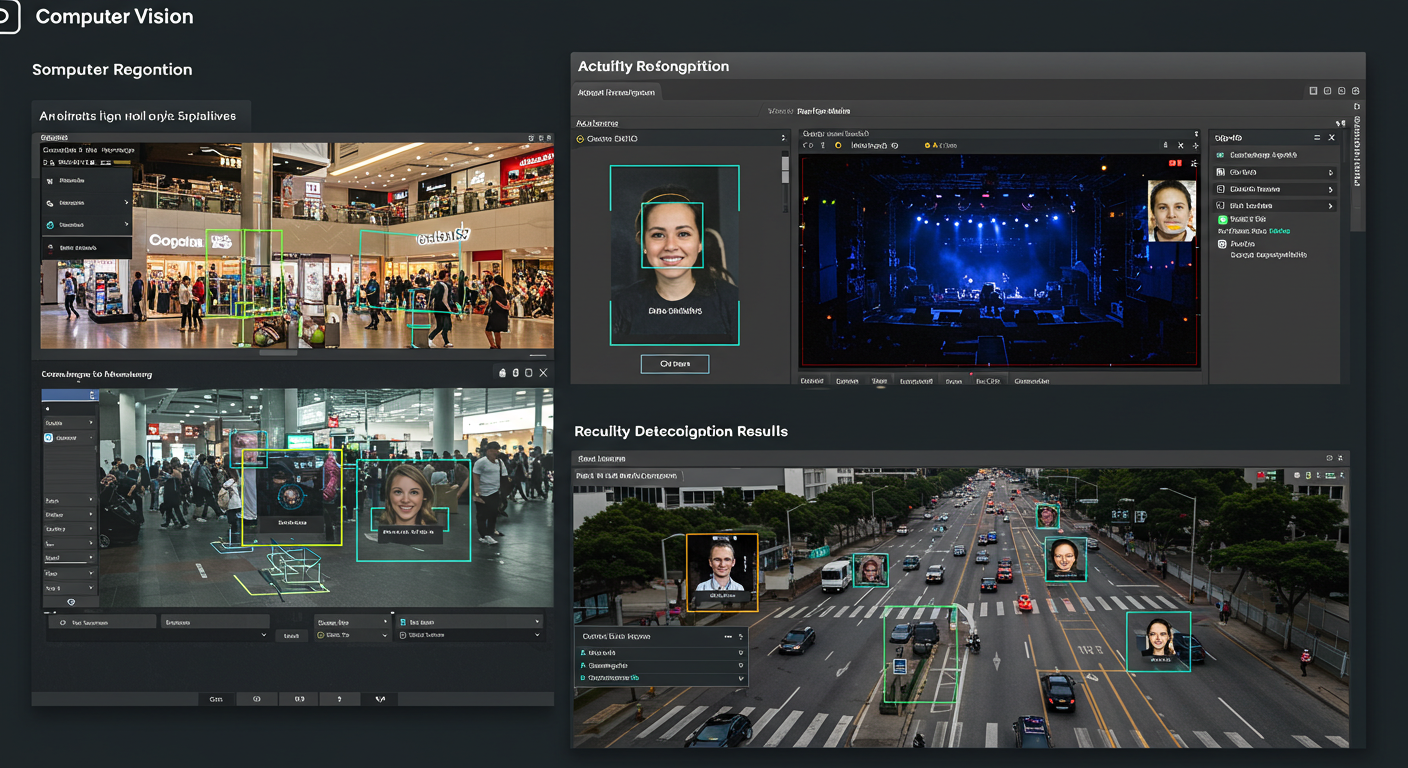1408x768 pixels.
Task: Open the grid layout icon in Activity Recognition toolbar
Action: (1313, 90)
